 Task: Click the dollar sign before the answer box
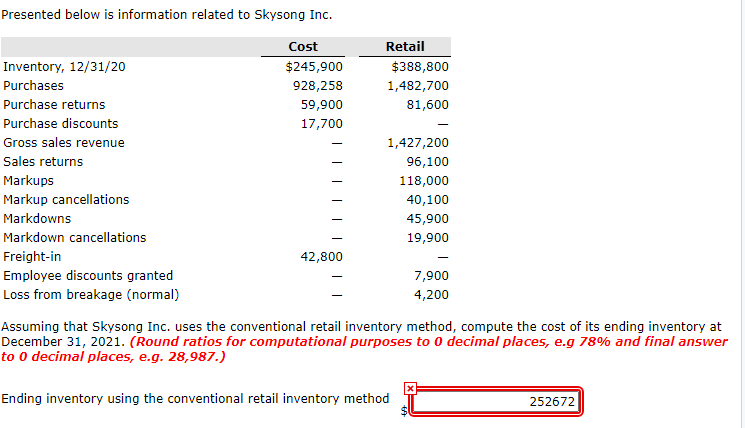[x=404, y=410]
